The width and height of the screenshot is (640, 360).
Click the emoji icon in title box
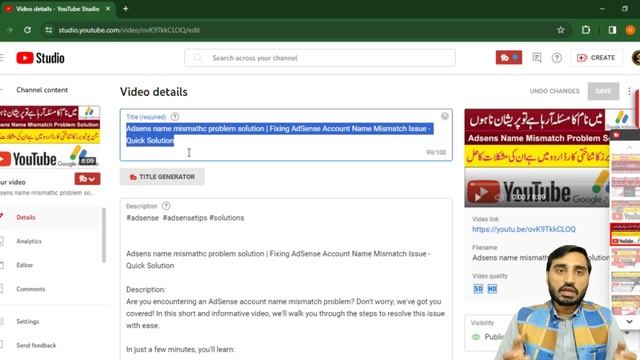tap(444, 116)
